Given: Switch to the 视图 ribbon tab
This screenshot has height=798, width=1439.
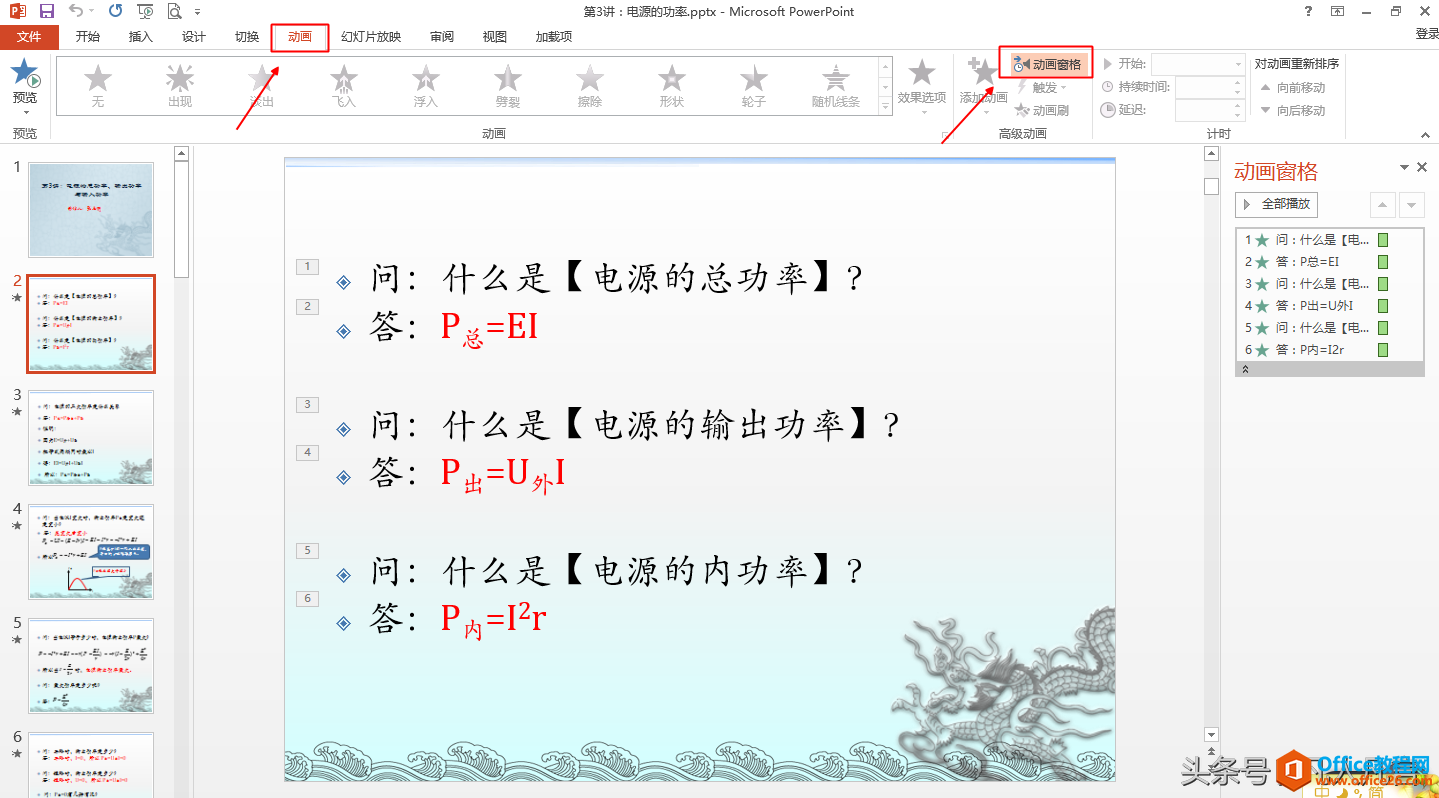Looking at the screenshot, I should (x=495, y=37).
